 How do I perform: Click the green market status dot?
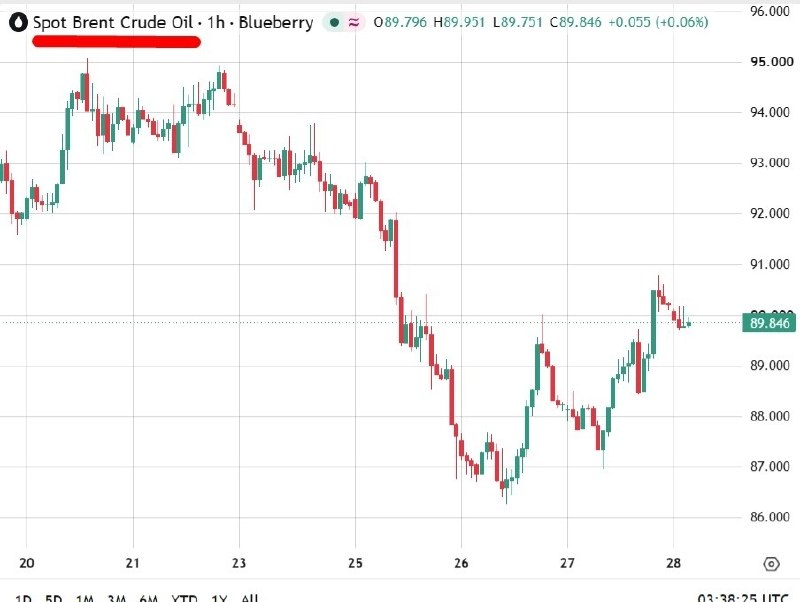(x=335, y=22)
